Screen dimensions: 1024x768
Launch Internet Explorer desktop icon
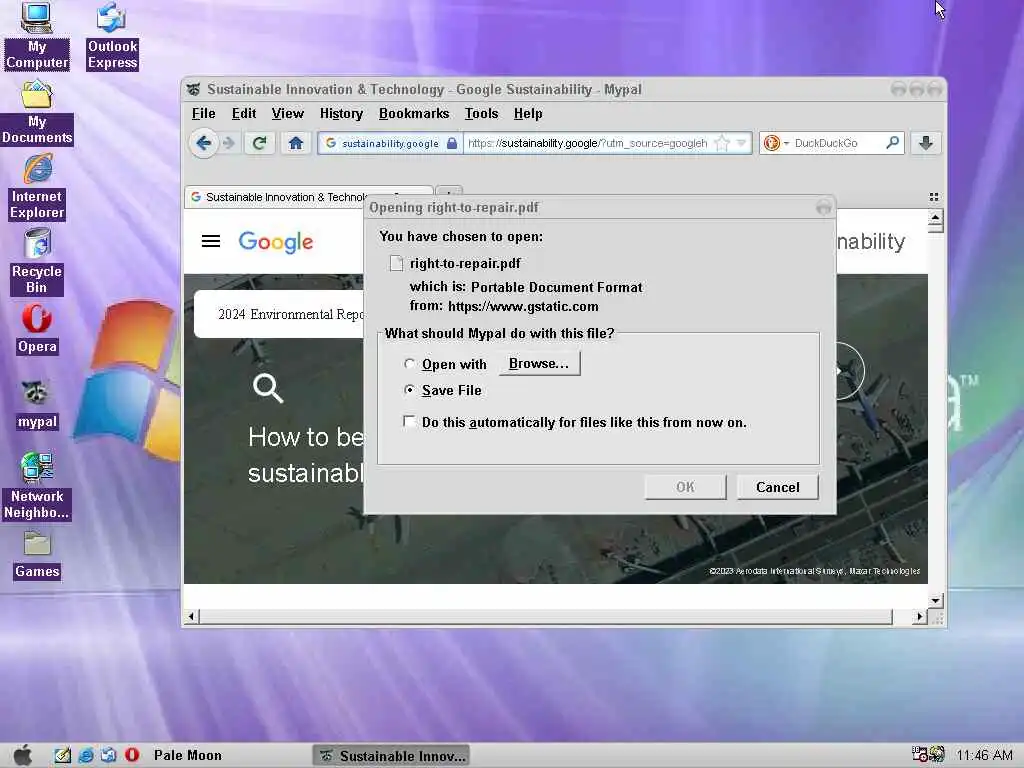click(x=37, y=187)
